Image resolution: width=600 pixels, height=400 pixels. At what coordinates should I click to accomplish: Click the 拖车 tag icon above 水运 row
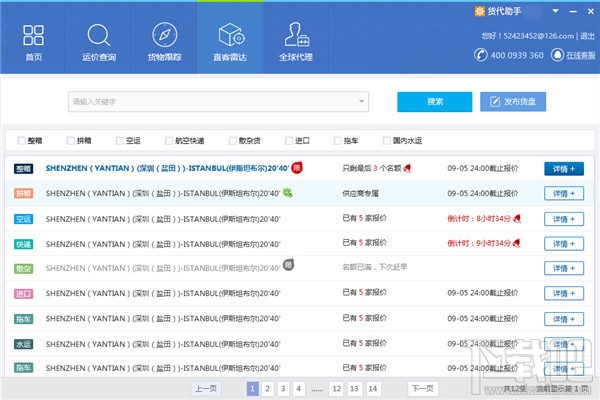(23, 319)
